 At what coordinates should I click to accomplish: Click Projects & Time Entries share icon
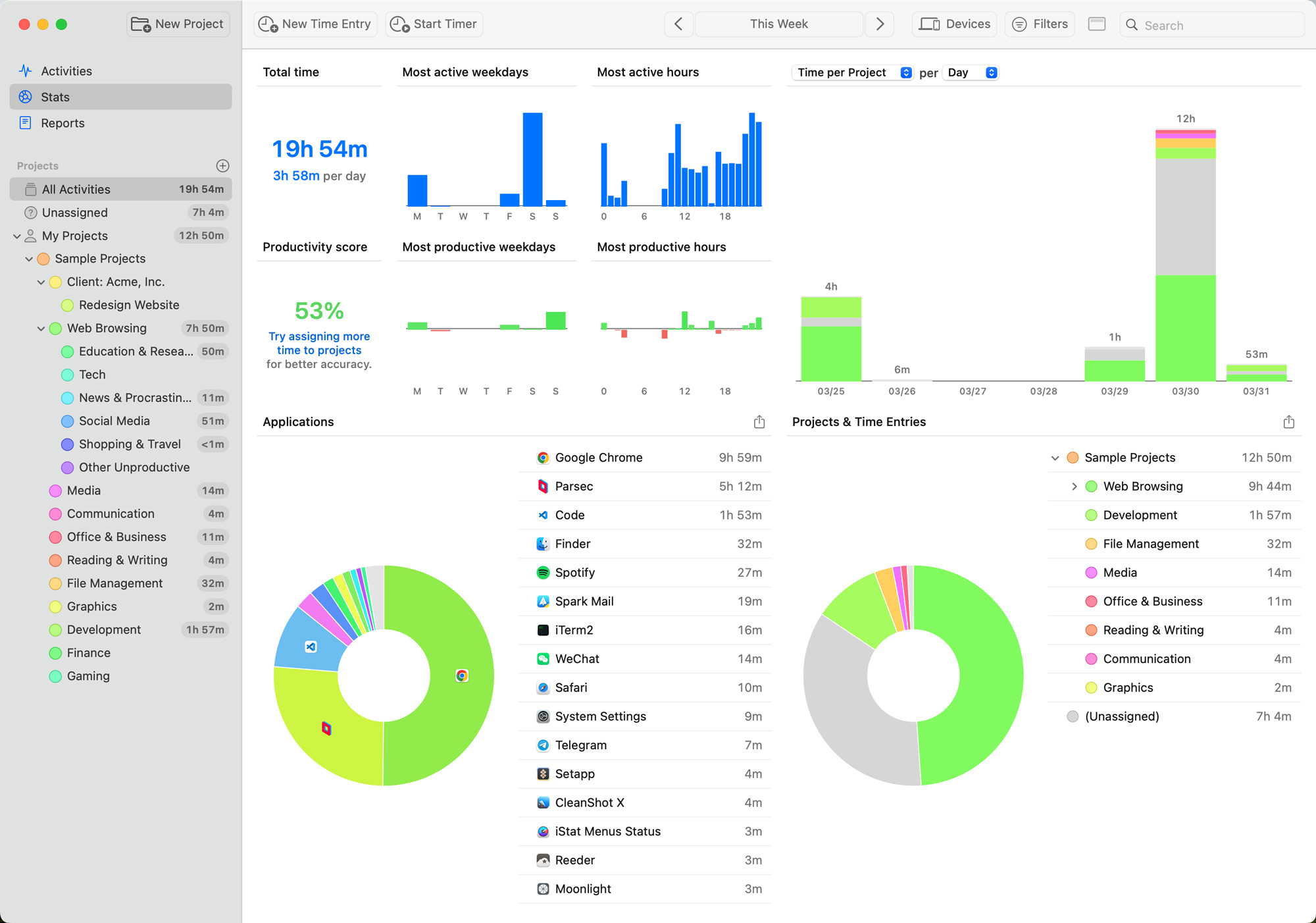(1288, 422)
